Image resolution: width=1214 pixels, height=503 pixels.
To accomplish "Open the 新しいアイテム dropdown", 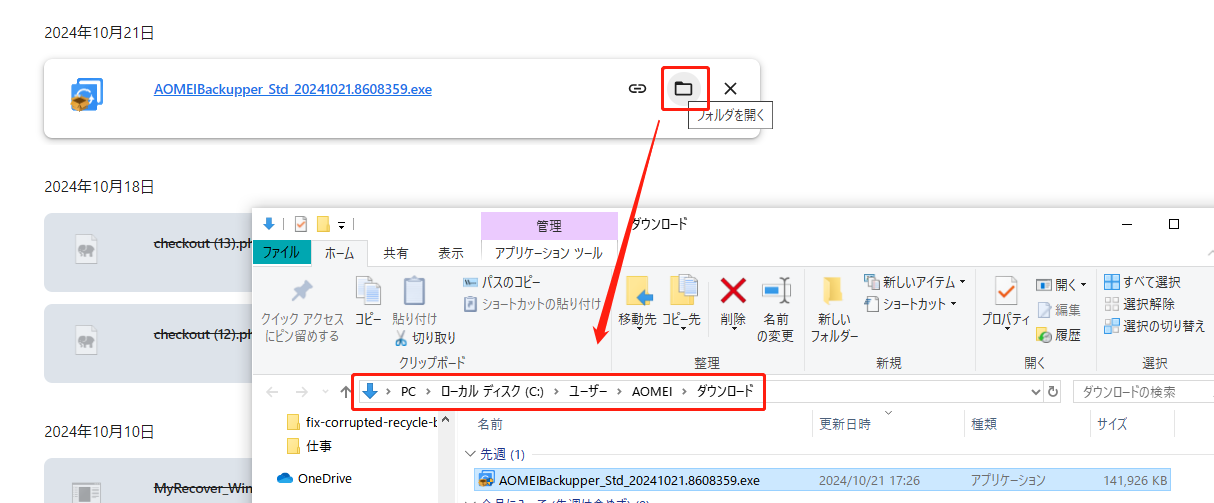I will coord(915,283).
